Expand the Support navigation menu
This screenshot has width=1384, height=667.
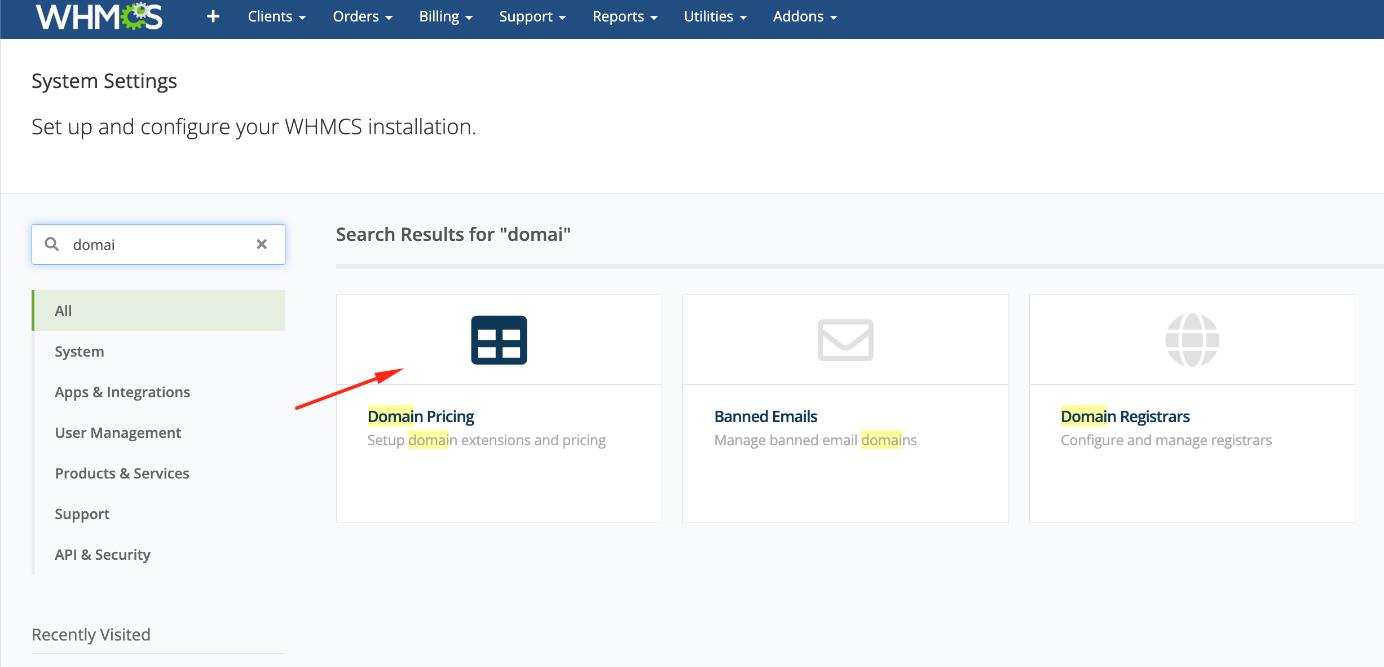[532, 17]
